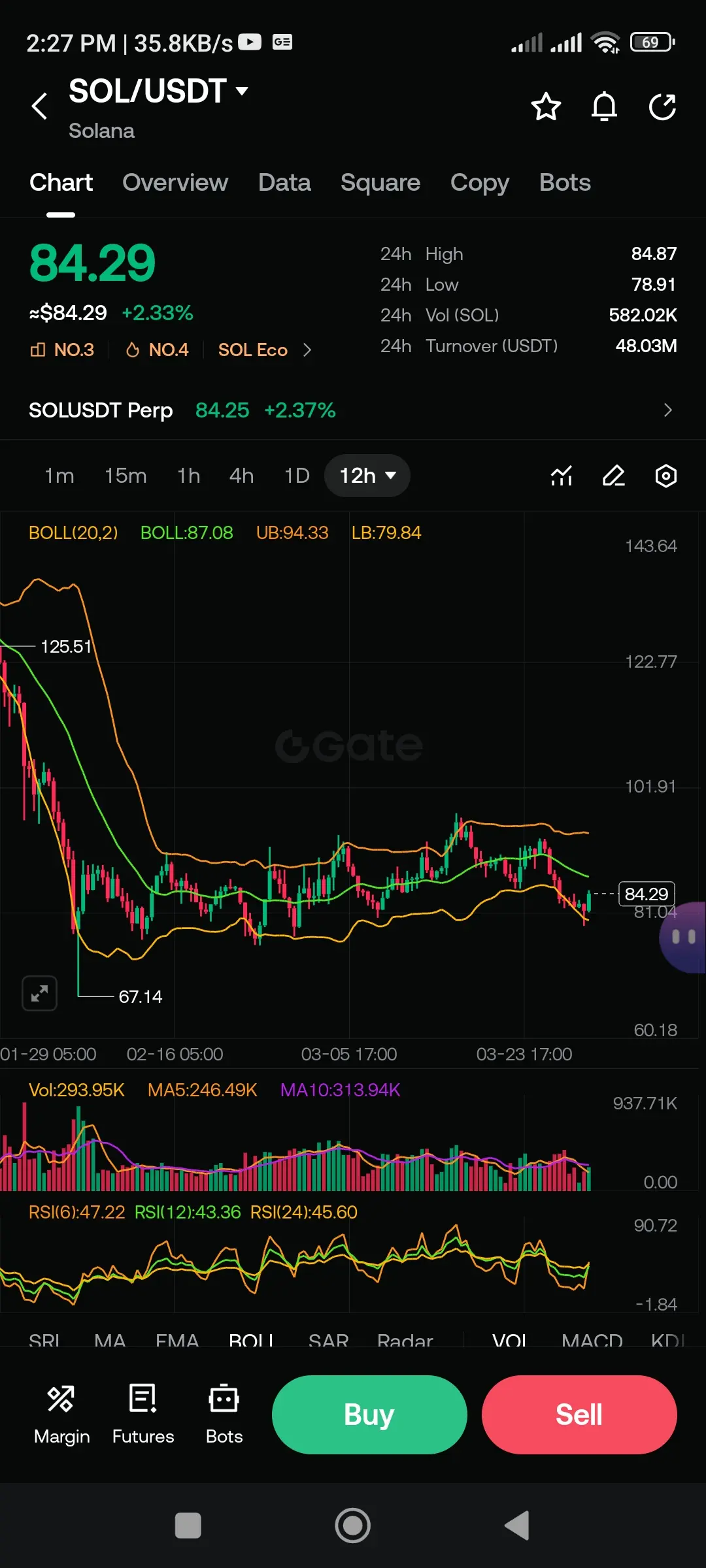Tap the UB:94.33 upper band label
The image size is (706, 1568).
[292, 533]
